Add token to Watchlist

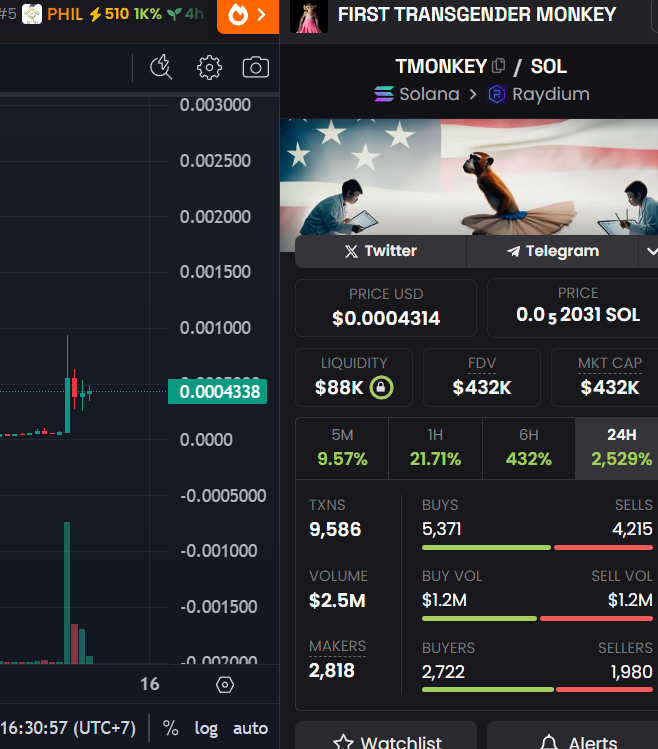click(386, 738)
